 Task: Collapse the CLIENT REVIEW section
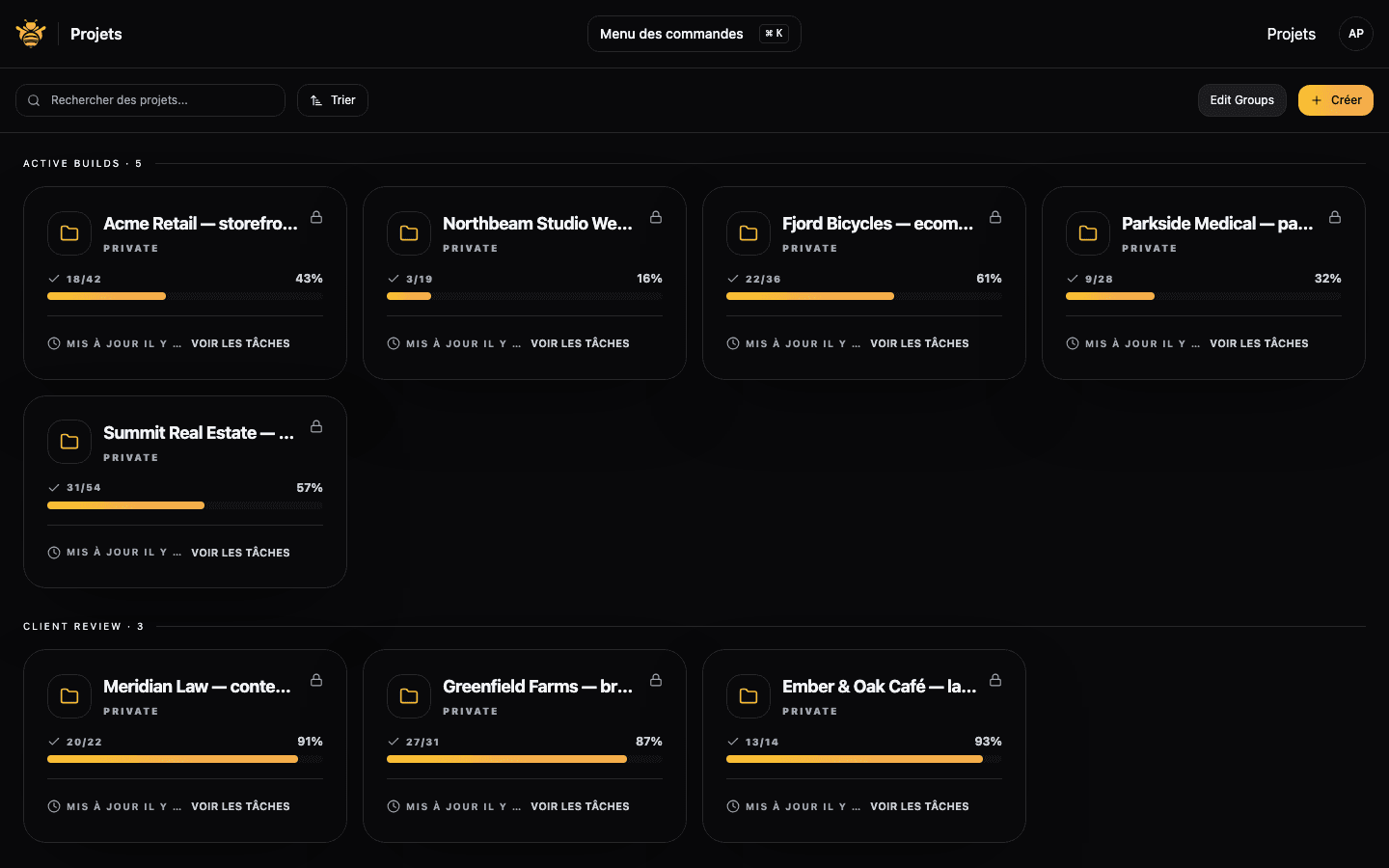click(84, 626)
